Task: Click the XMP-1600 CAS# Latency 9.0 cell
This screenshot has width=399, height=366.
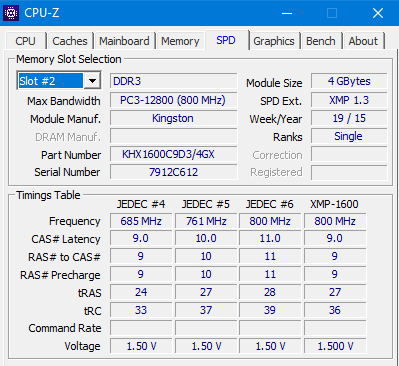Action: (x=335, y=238)
